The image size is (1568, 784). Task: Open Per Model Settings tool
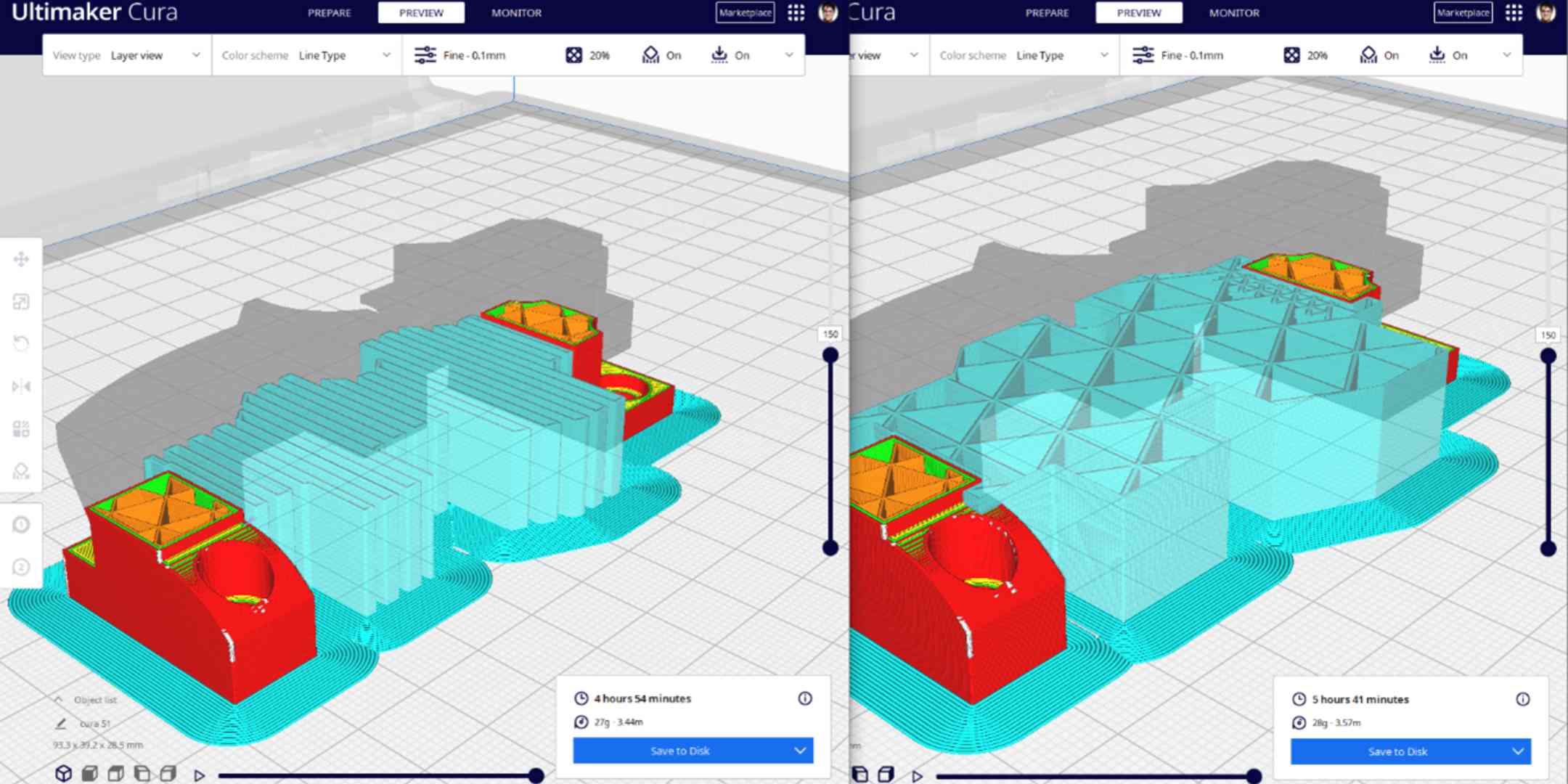point(22,430)
